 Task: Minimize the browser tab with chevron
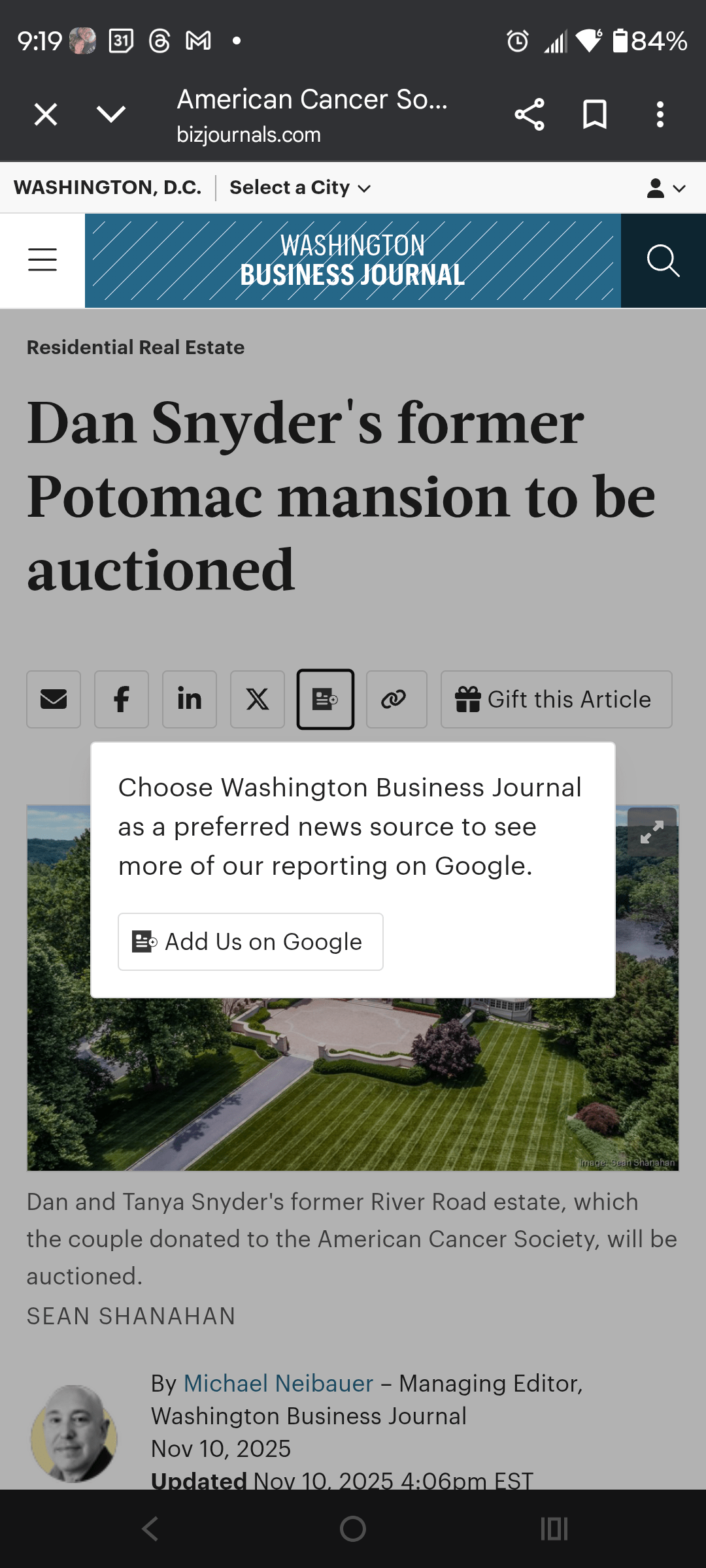click(x=111, y=115)
